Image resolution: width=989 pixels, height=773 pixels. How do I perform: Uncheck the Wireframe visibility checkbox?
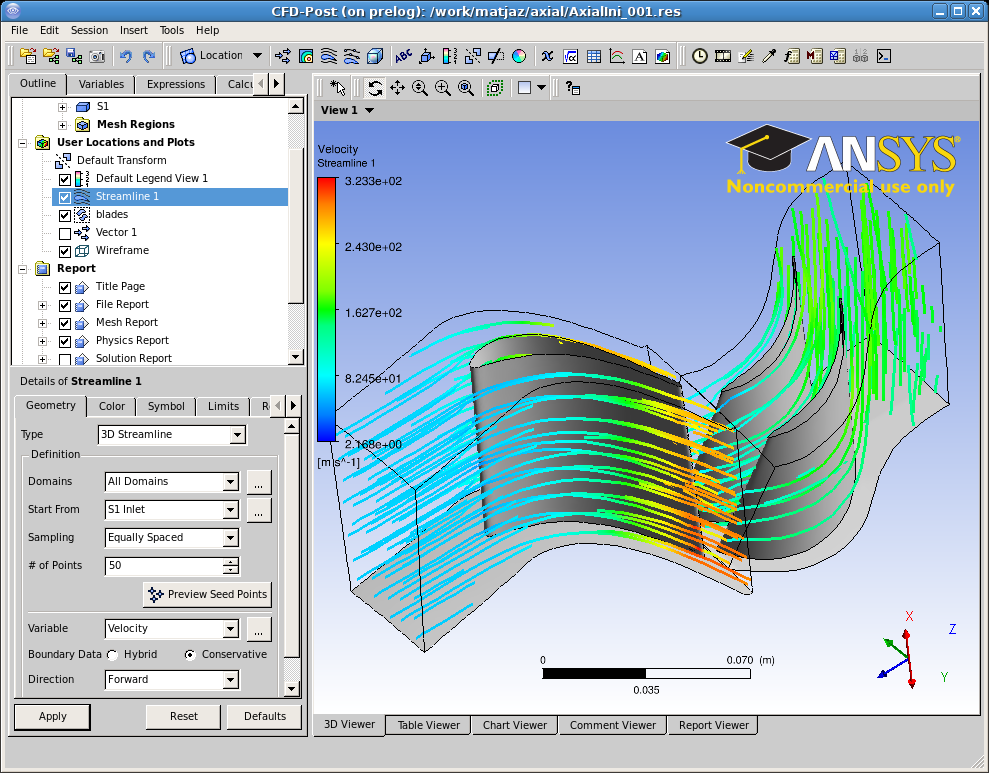pyautogui.click(x=65, y=249)
